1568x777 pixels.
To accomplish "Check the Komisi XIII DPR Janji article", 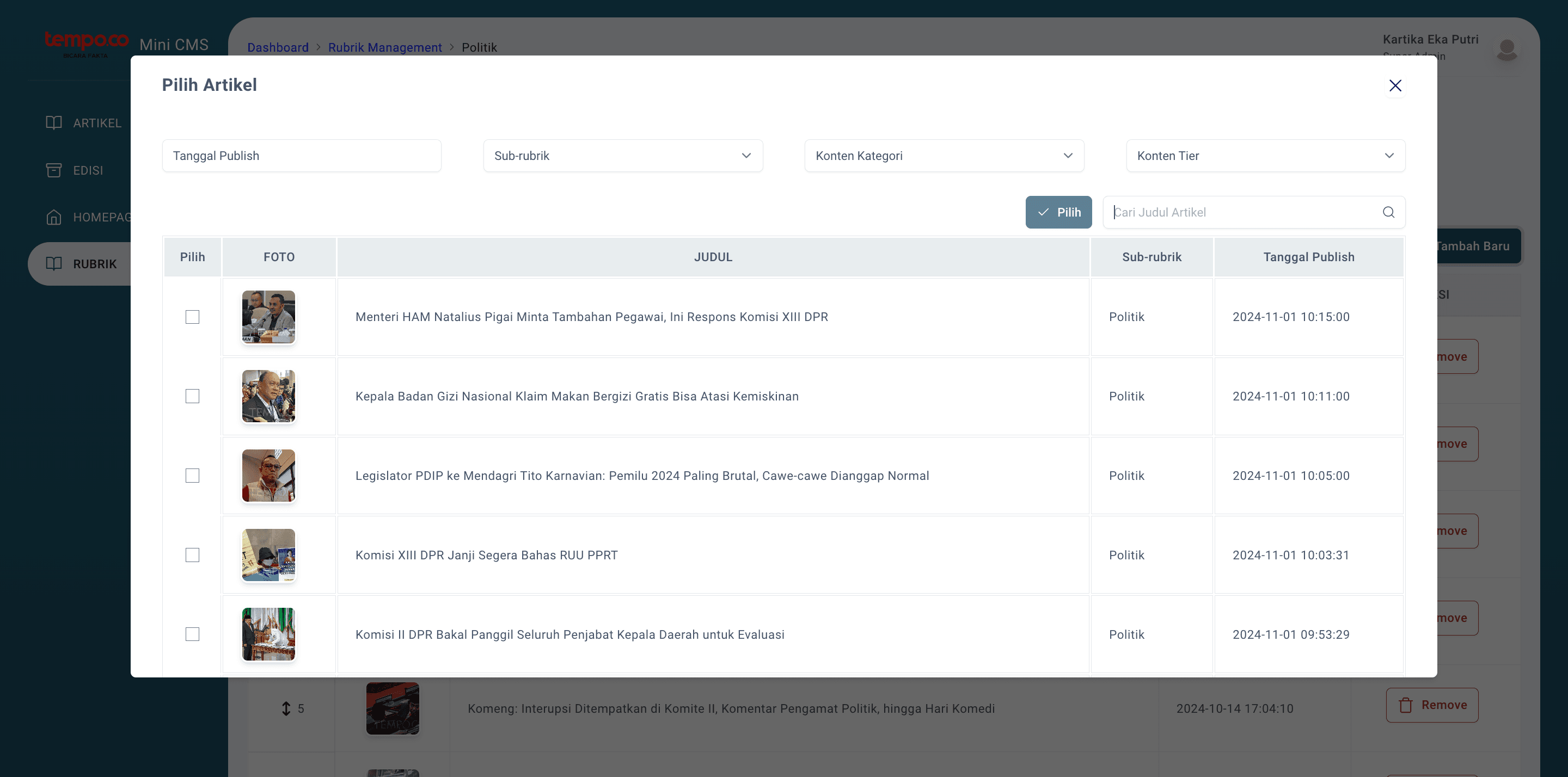I will click(x=192, y=555).
